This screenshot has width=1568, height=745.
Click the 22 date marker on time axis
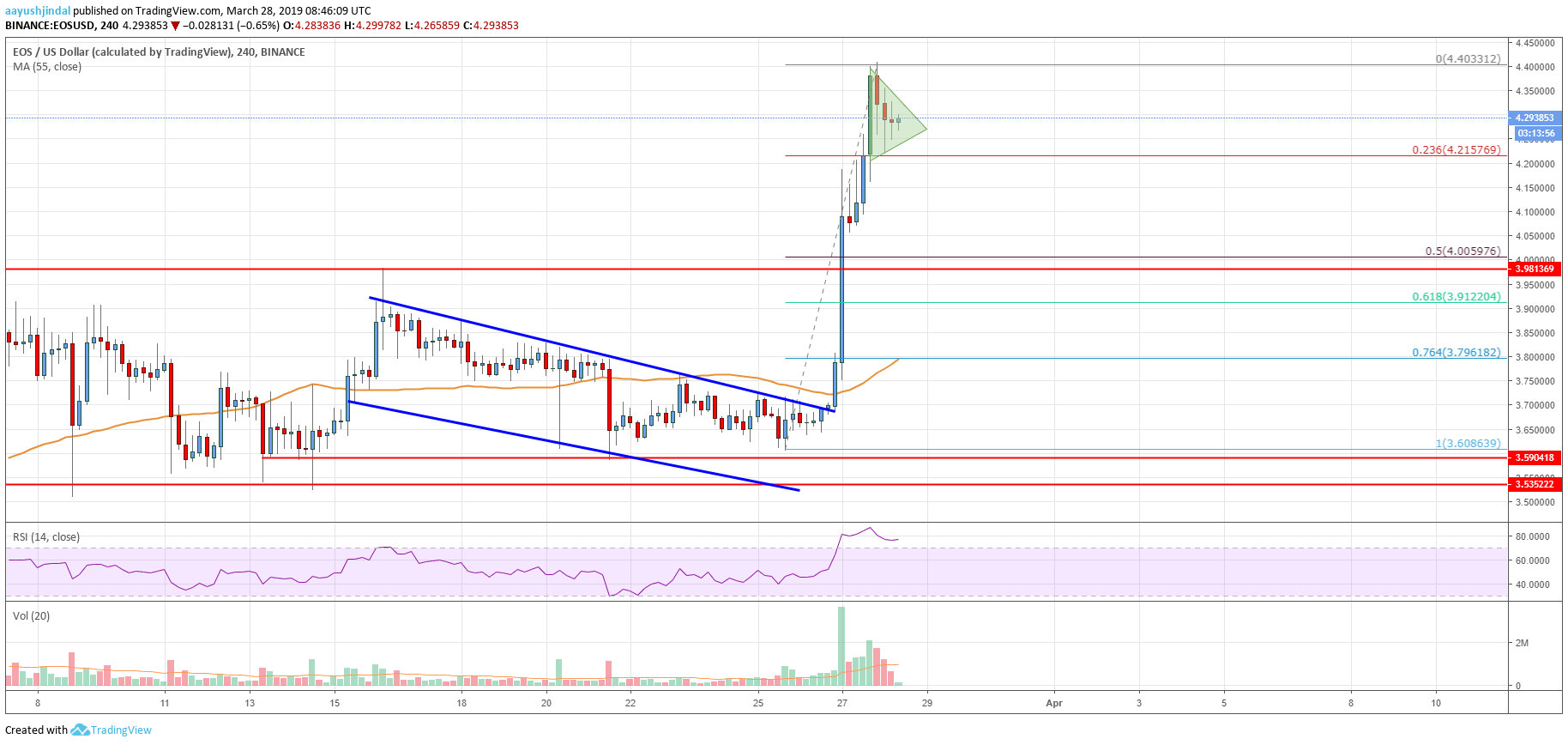click(x=630, y=703)
